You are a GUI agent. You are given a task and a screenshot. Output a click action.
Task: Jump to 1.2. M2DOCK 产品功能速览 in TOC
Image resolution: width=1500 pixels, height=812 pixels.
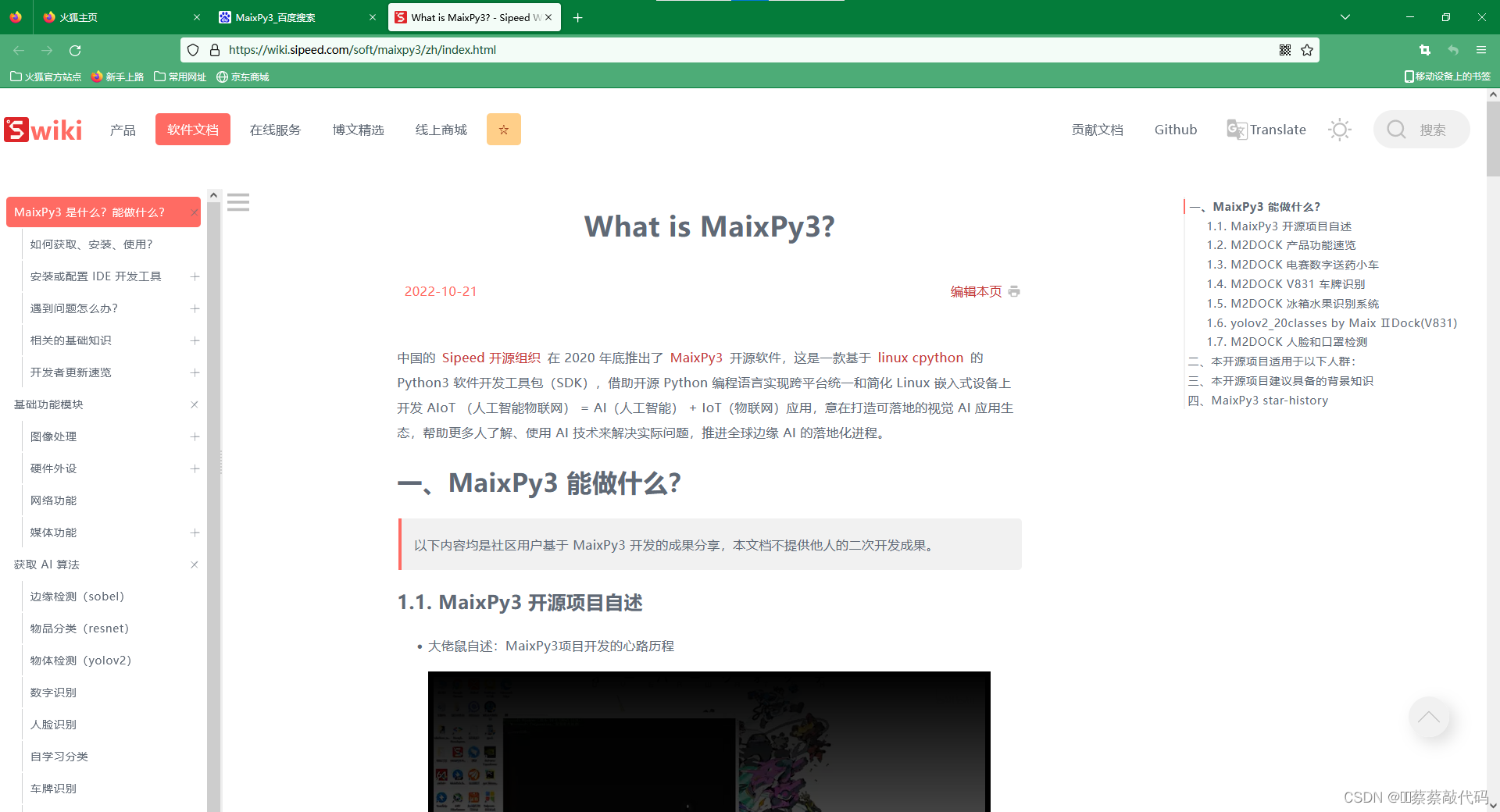coord(1280,245)
